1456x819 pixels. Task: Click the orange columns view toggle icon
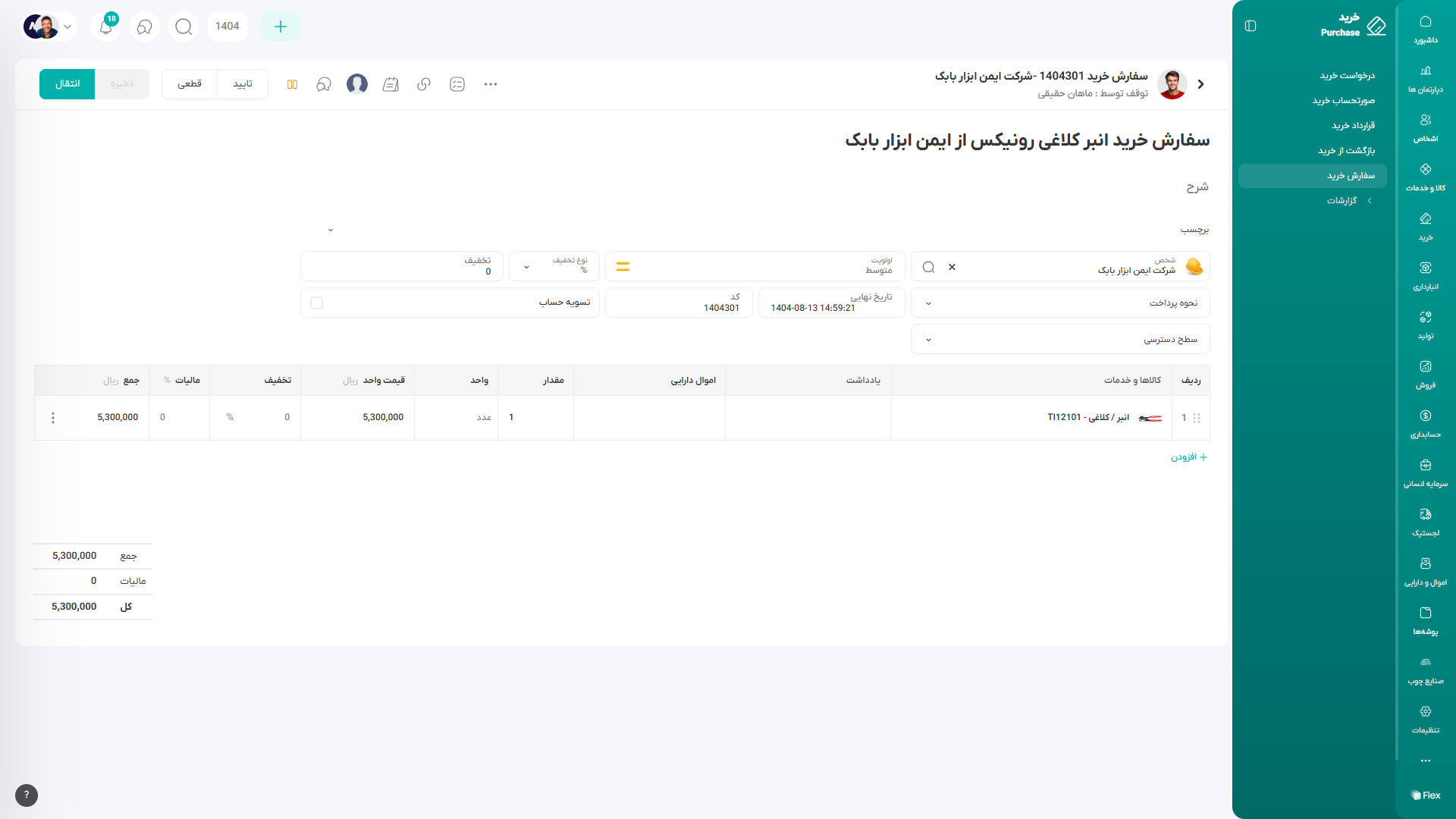[x=292, y=84]
